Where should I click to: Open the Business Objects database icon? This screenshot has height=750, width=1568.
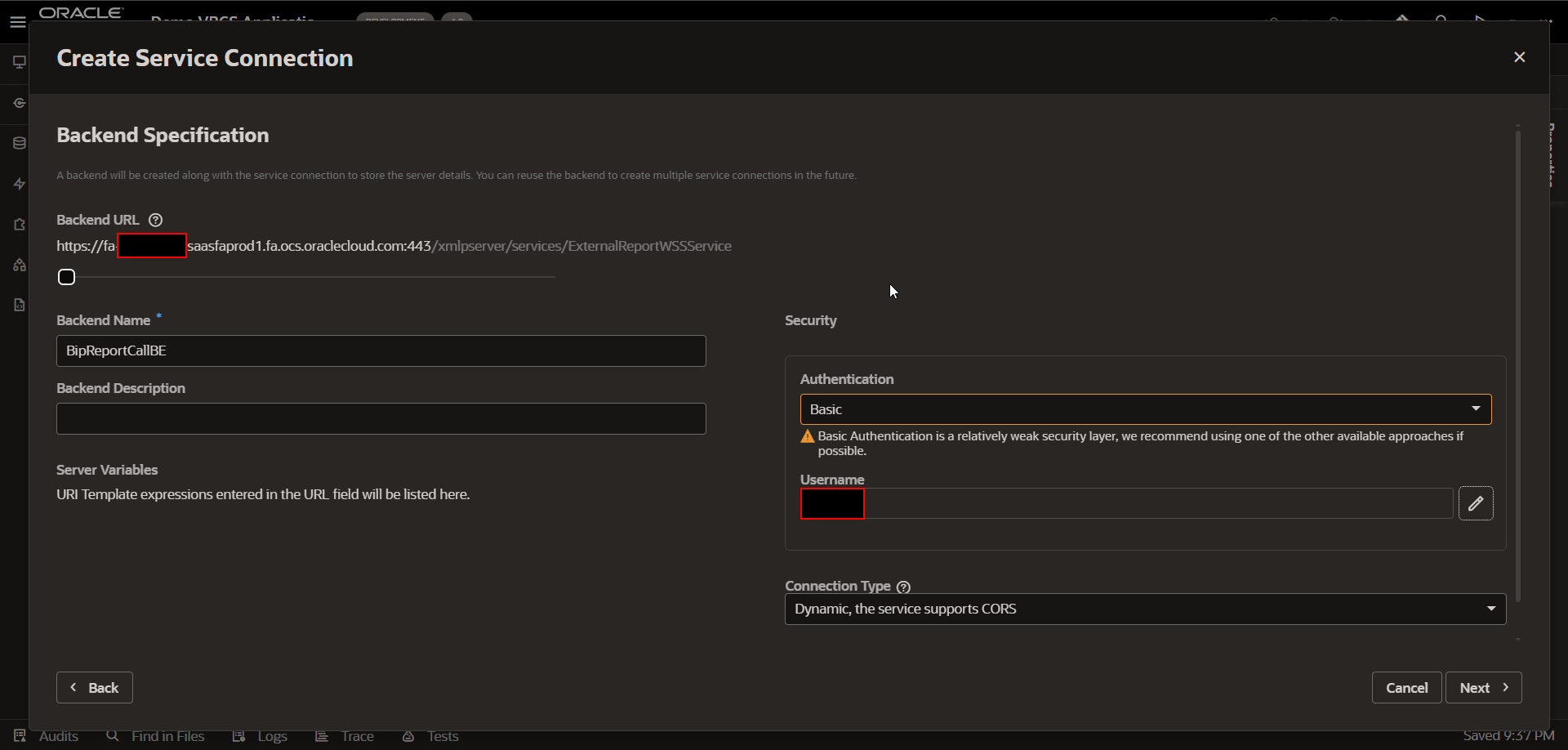(20, 143)
